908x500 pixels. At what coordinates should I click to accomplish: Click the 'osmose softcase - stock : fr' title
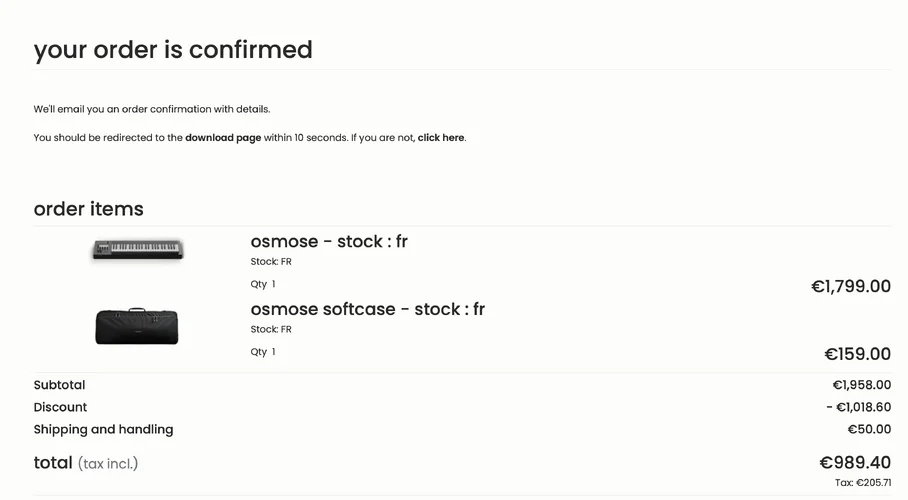(x=367, y=309)
